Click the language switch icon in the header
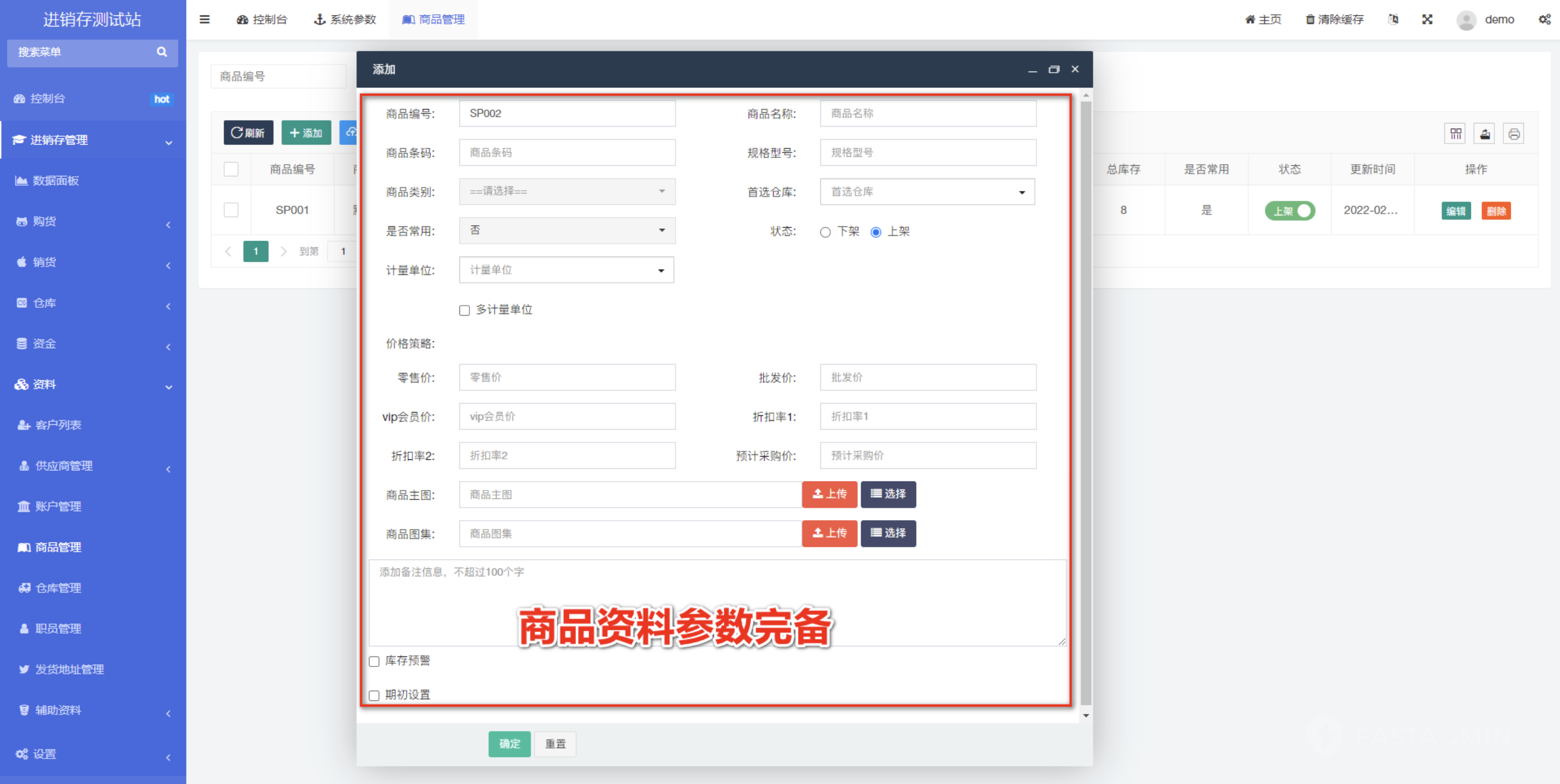 1393,20
